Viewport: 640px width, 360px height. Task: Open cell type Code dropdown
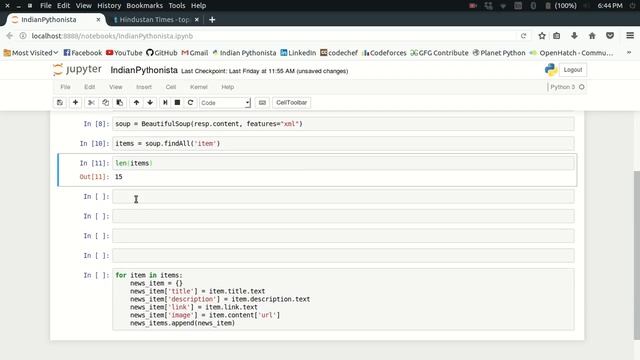point(225,103)
